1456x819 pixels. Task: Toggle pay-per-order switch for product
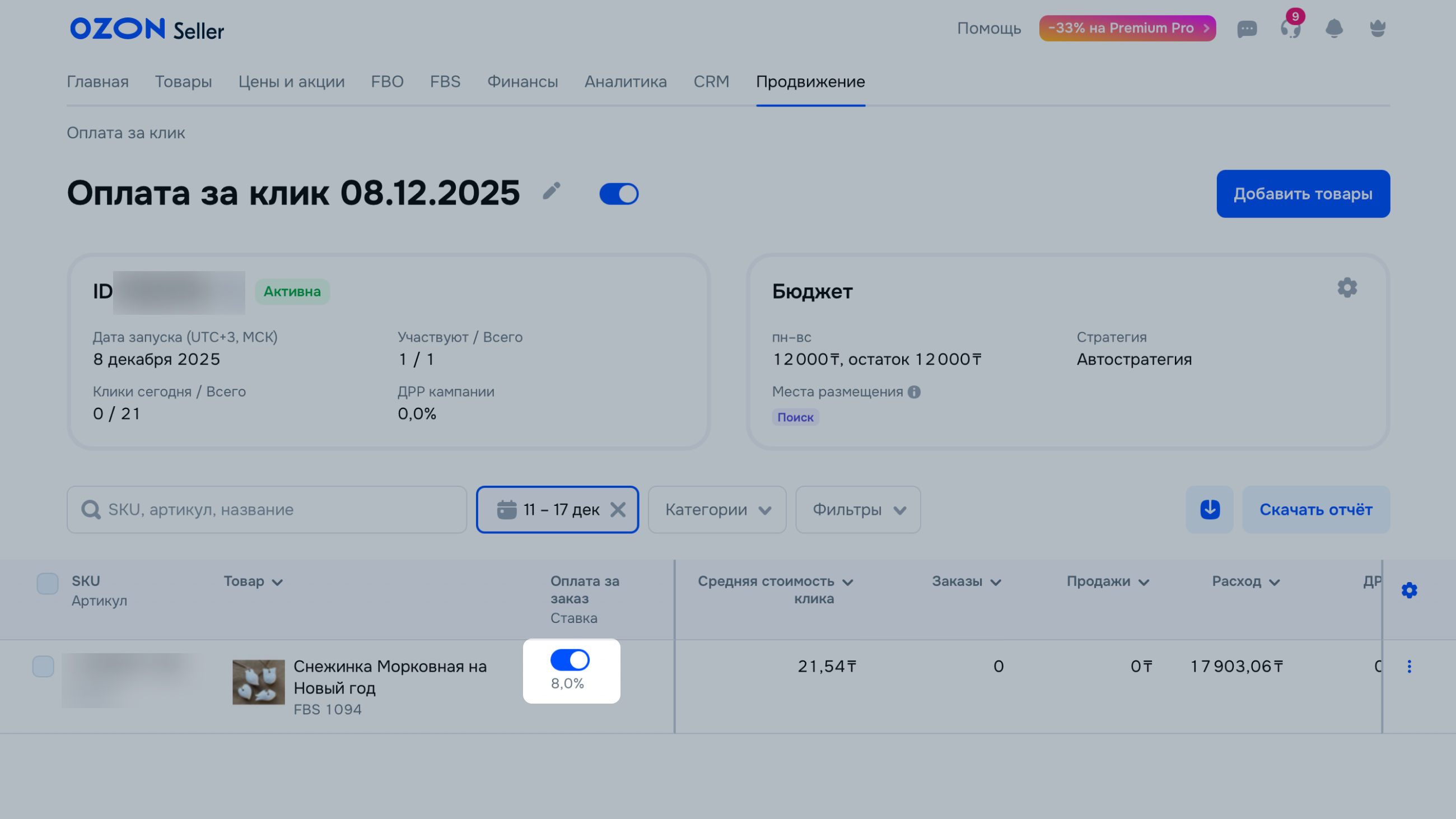pyautogui.click(x=570, y=659)
